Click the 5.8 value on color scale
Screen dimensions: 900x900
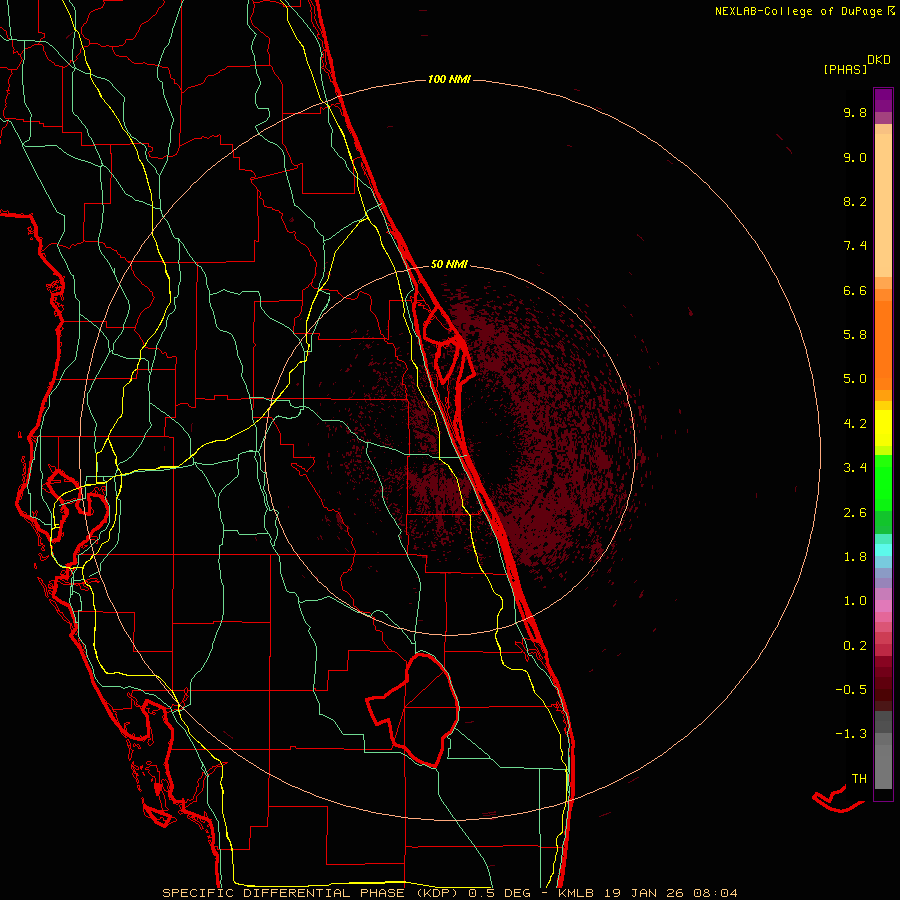coord(855,335)
